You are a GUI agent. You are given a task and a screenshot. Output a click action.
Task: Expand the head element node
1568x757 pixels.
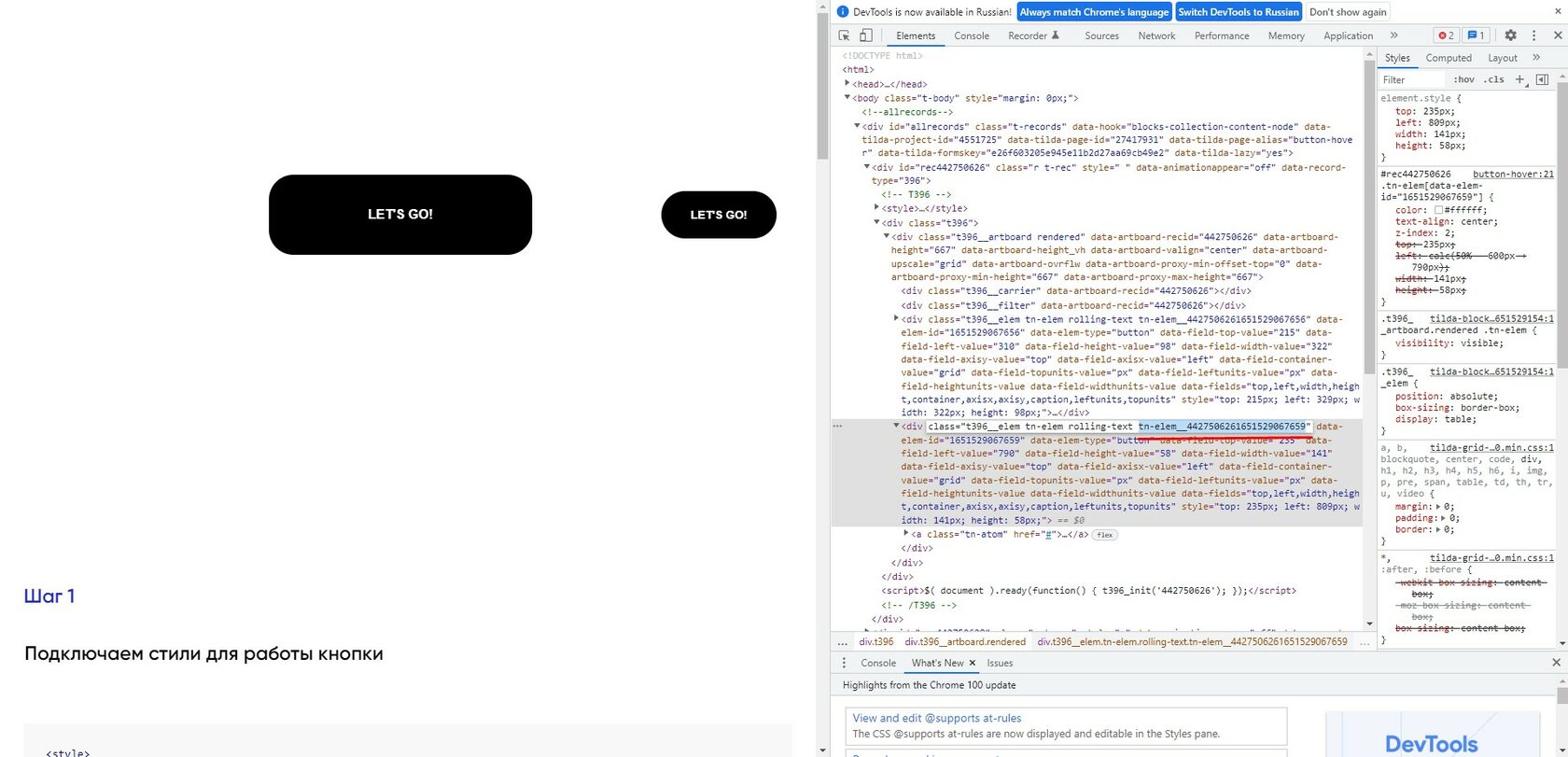[x=847, y=84]
